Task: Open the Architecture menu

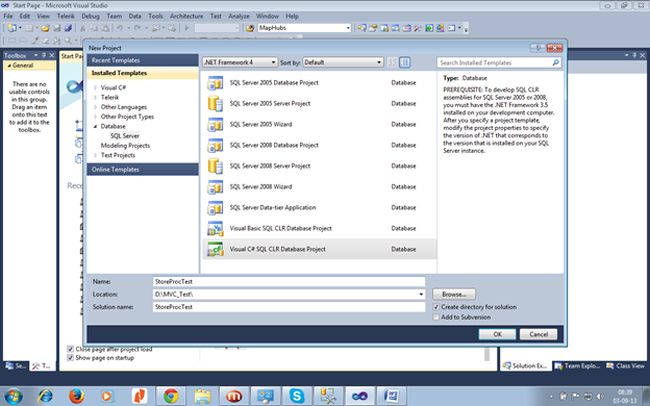Action: 186,16
